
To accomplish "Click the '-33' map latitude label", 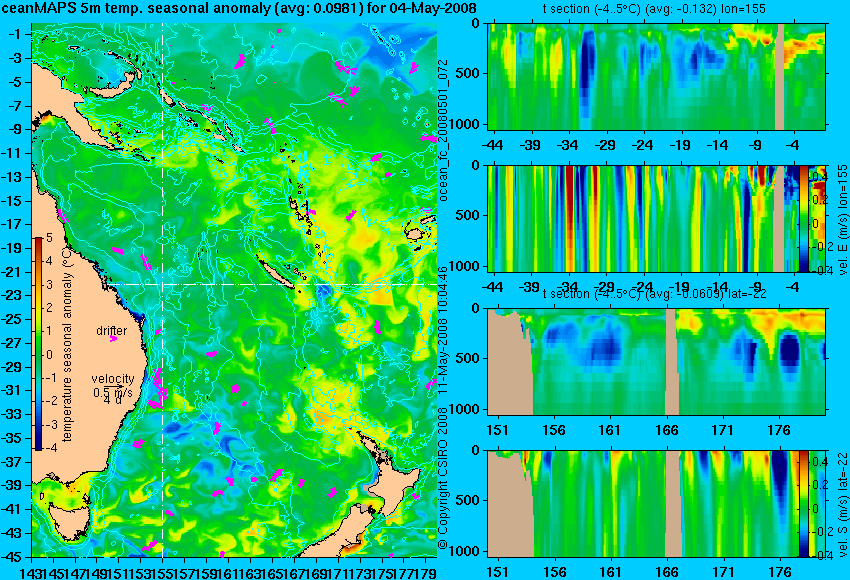I will point(13,414).
